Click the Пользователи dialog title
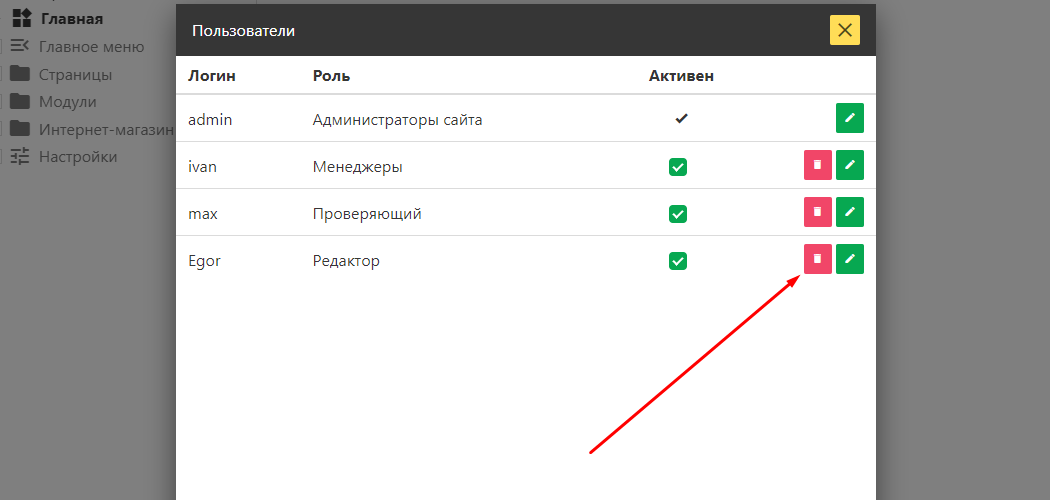This screenshot has width=1050, height=500. click(243, 31)
